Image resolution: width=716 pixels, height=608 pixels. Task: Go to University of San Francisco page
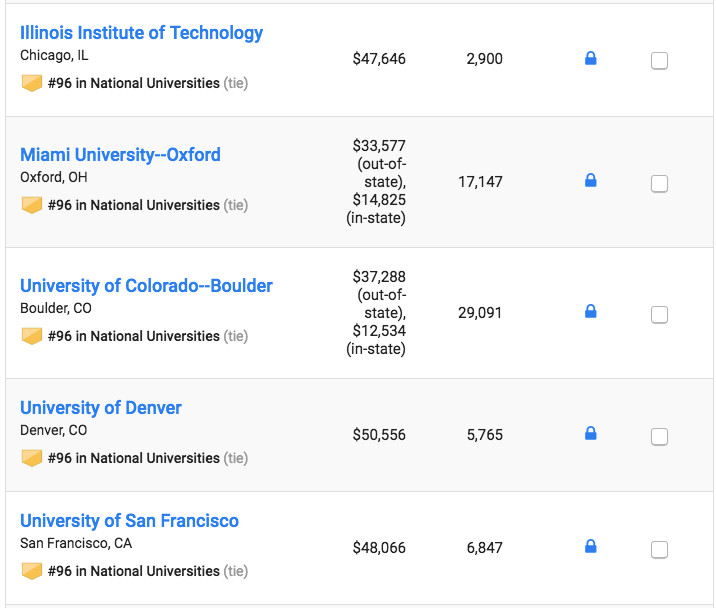(129, 521)
